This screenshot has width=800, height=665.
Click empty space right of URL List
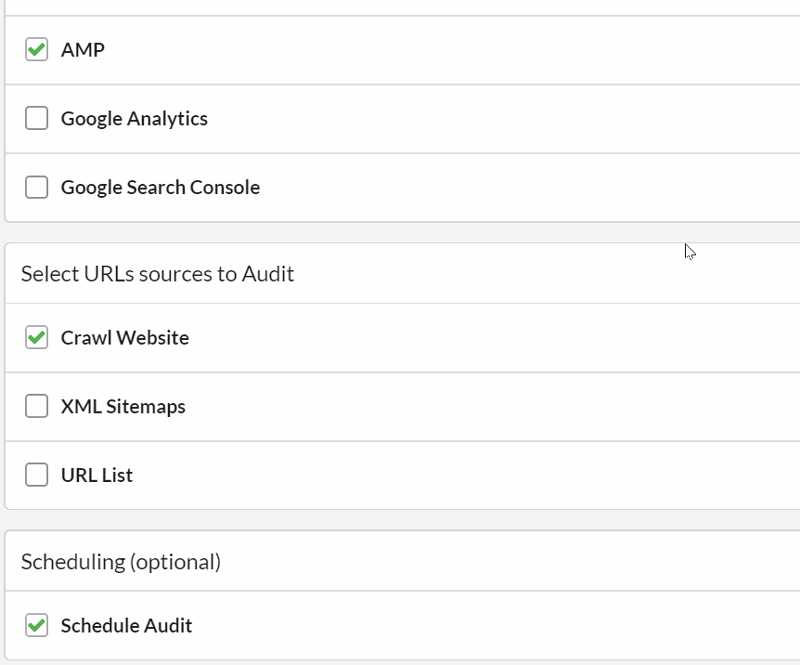tap(500, 475)
